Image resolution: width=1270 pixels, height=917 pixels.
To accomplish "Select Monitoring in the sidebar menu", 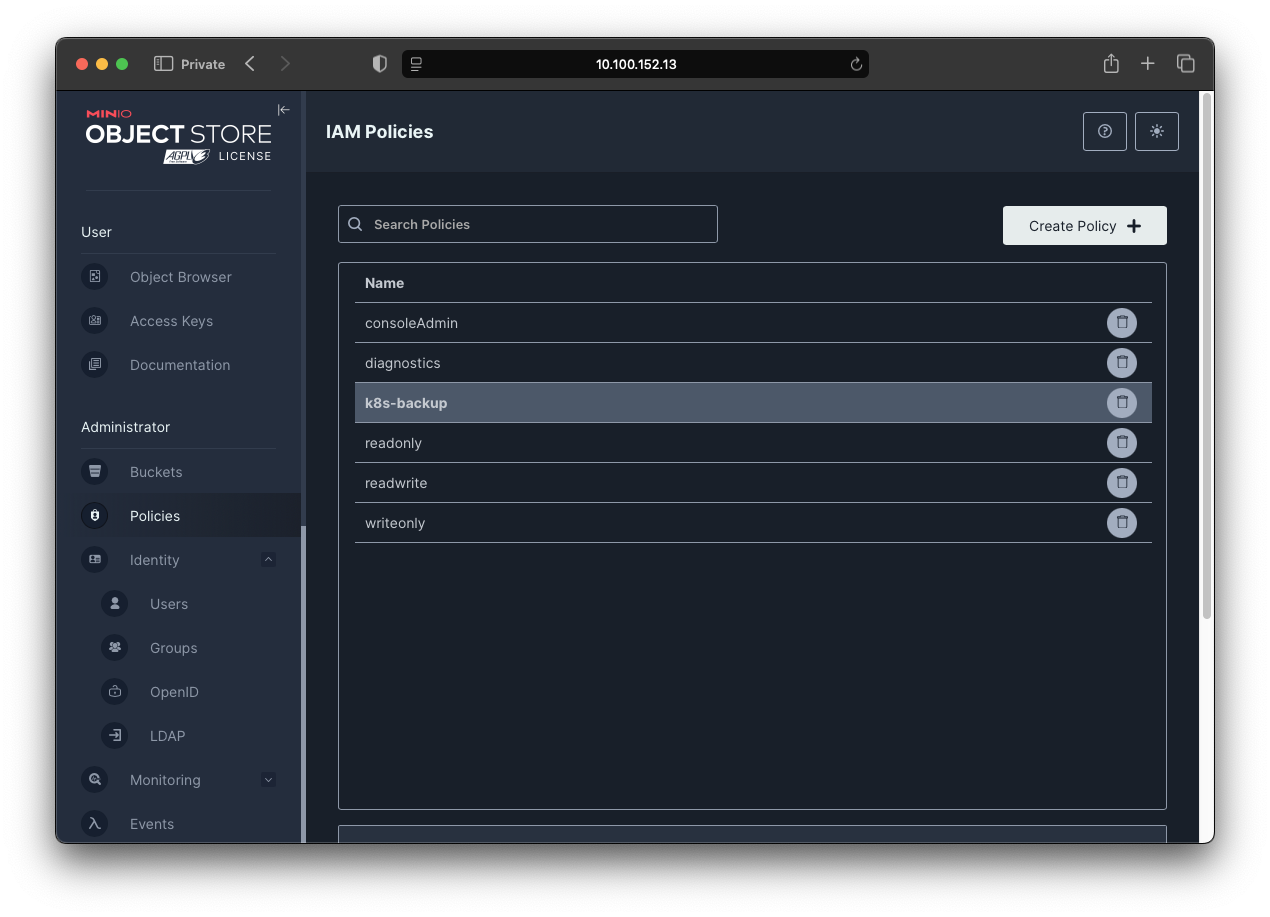I will [165, 779].
